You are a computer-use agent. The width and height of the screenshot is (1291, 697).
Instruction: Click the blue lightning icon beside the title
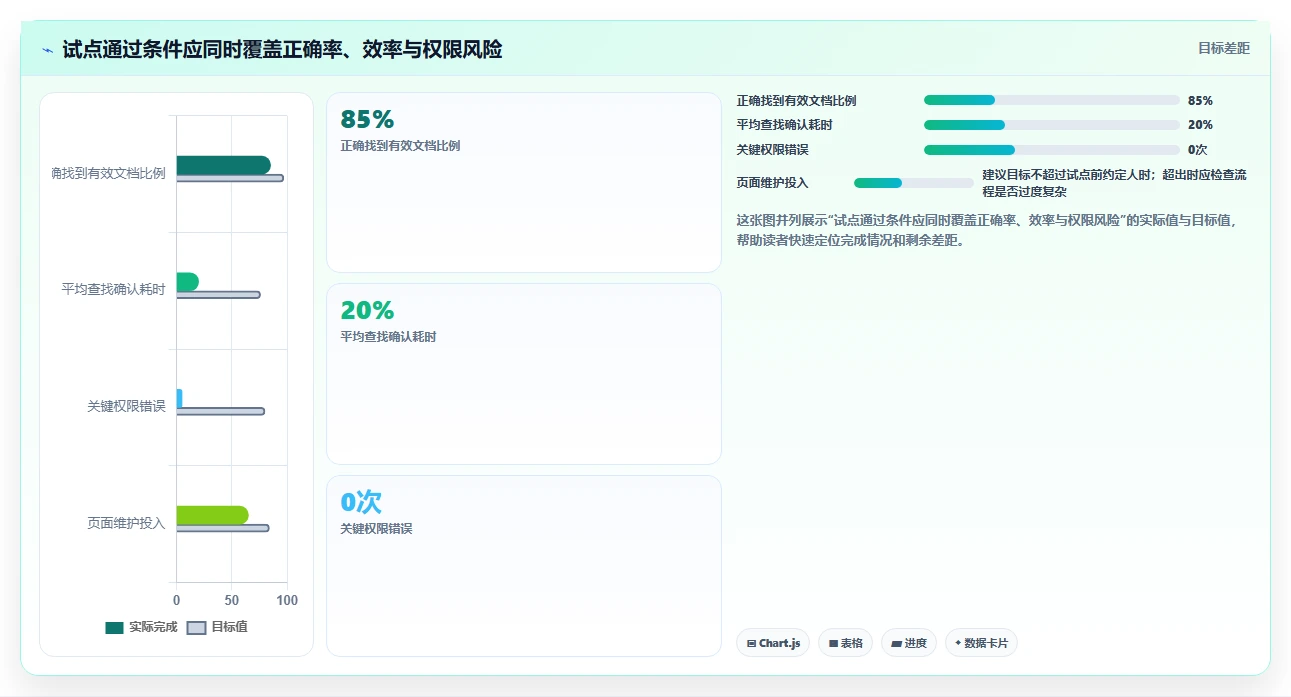click(x=48, y=49)
